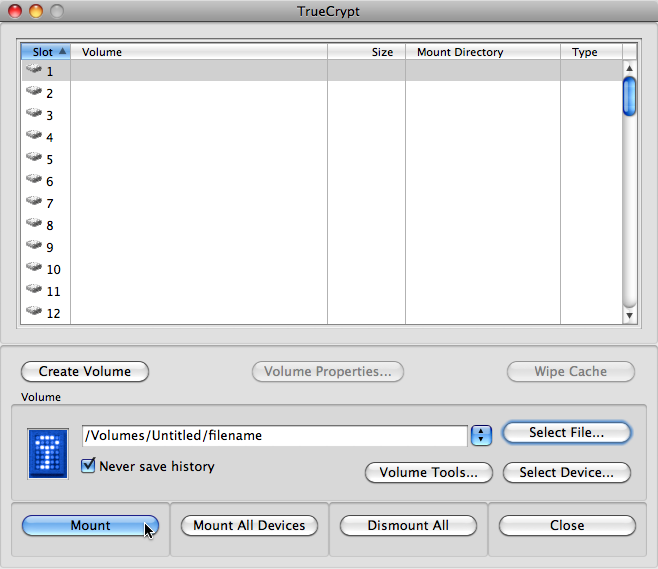
Task: Click the Create Volume button
Action: 85,371
